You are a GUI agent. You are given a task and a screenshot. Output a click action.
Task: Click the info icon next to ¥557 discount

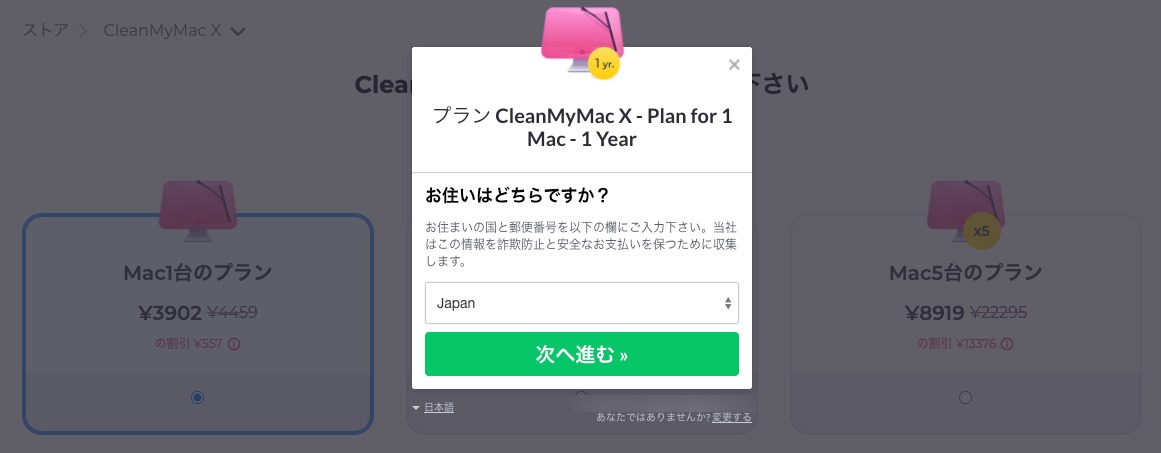click(234, 343)
